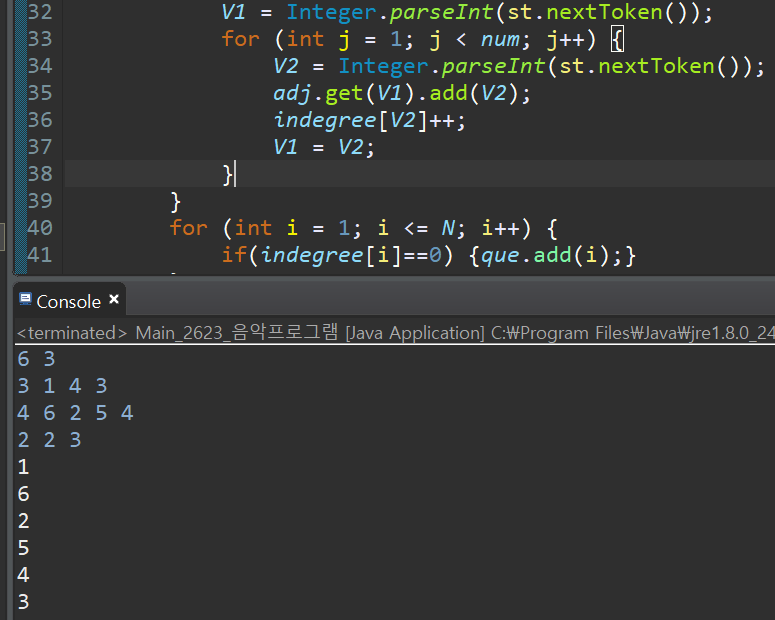Click 'V1 = V2;' statement on line 37
The image size is (775, 620).
(x=324, y=147)
